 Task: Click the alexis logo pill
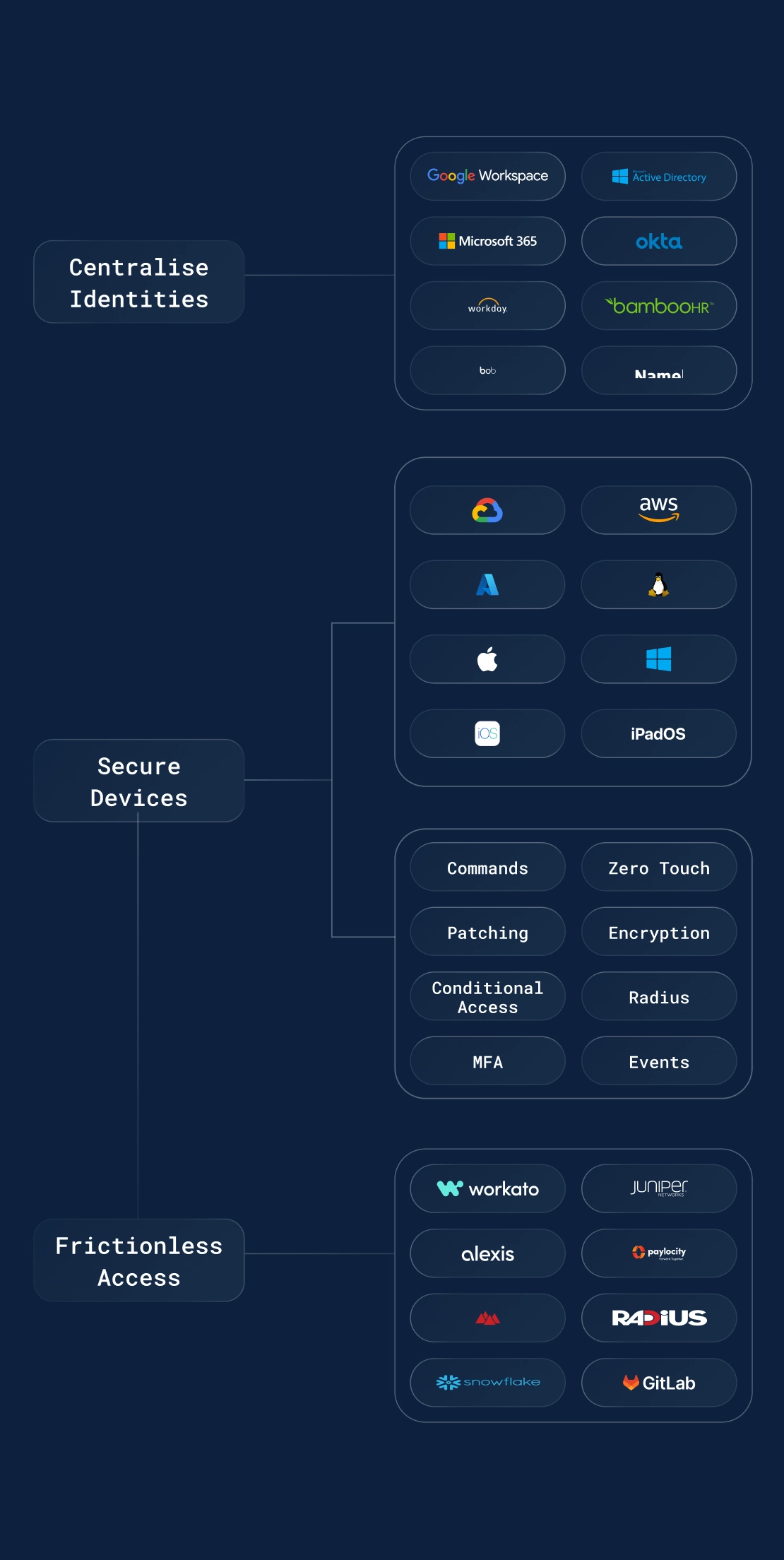click(487, 1253)
